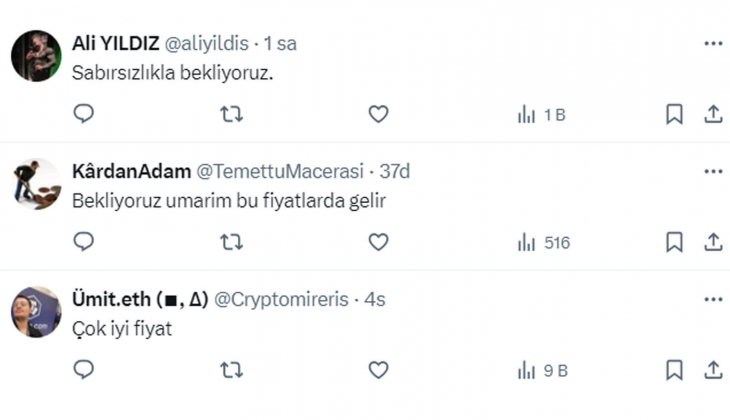Viewport: 730px width, 420px height.
Task: Retweet Ali YILDIZ's tweet
Action: coord(231,114)
